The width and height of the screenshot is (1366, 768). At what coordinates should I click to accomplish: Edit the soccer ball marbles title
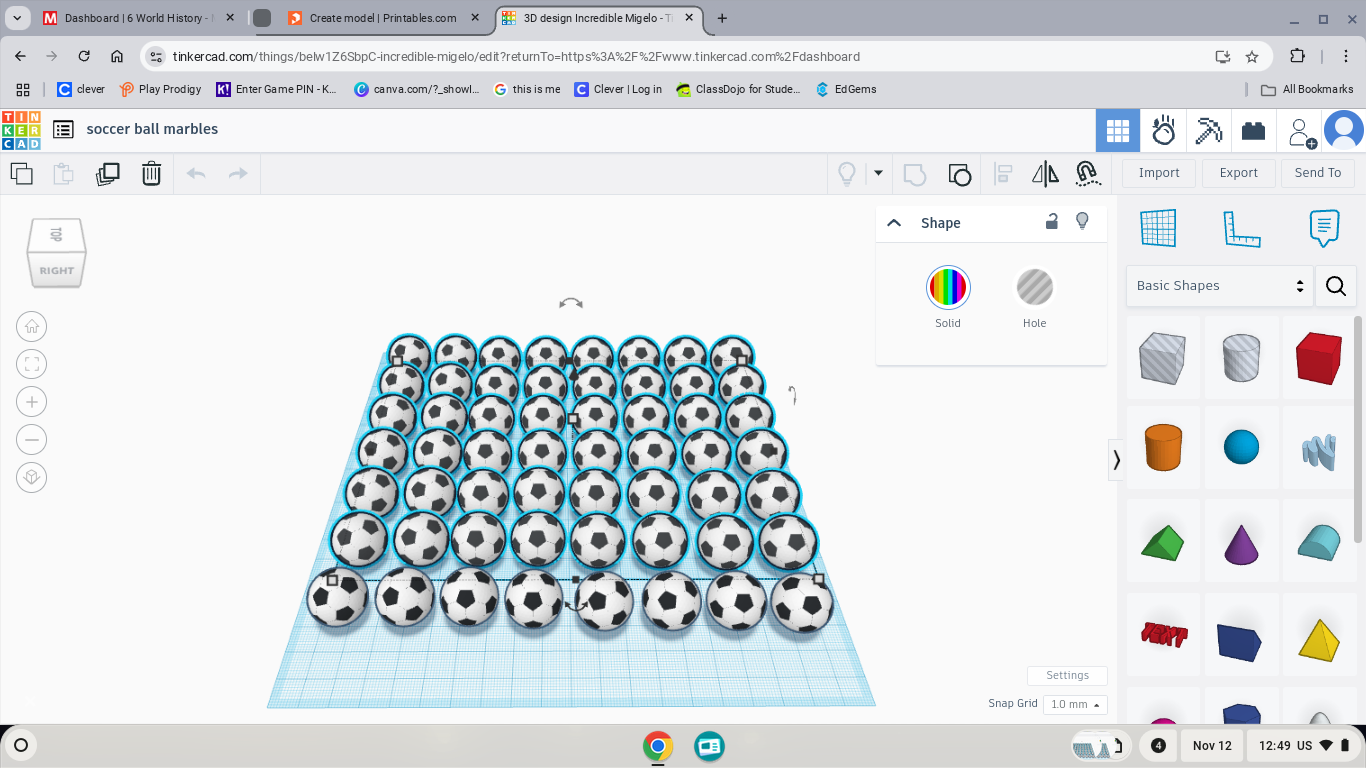coord(152,129)
